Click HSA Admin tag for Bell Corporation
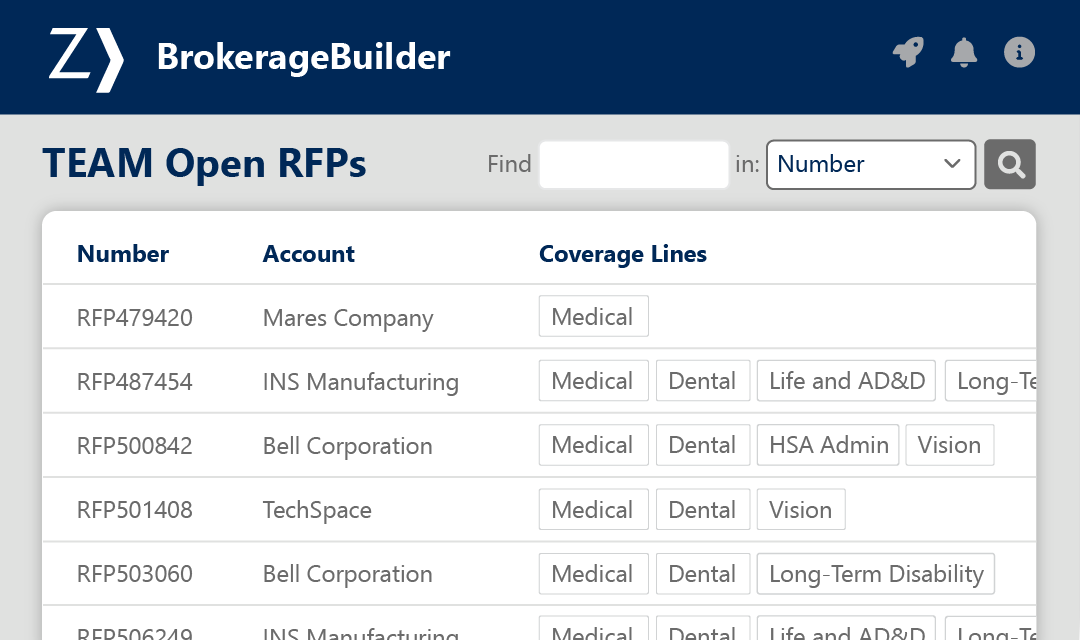Image resolution: width=1080 pixels, height=640 pixels. tap(828, 445)
